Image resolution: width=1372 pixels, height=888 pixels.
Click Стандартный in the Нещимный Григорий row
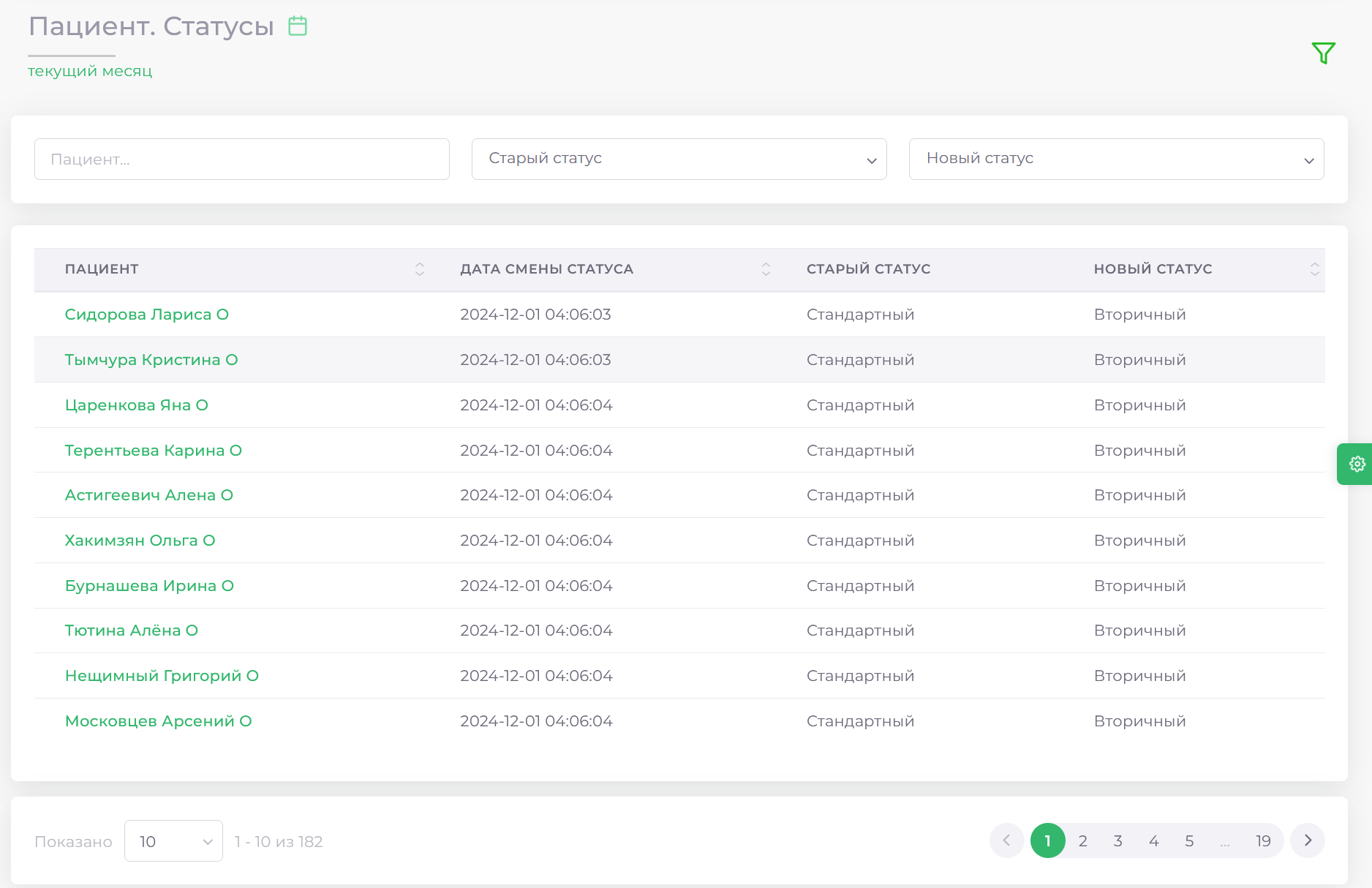tap(860, 676)
